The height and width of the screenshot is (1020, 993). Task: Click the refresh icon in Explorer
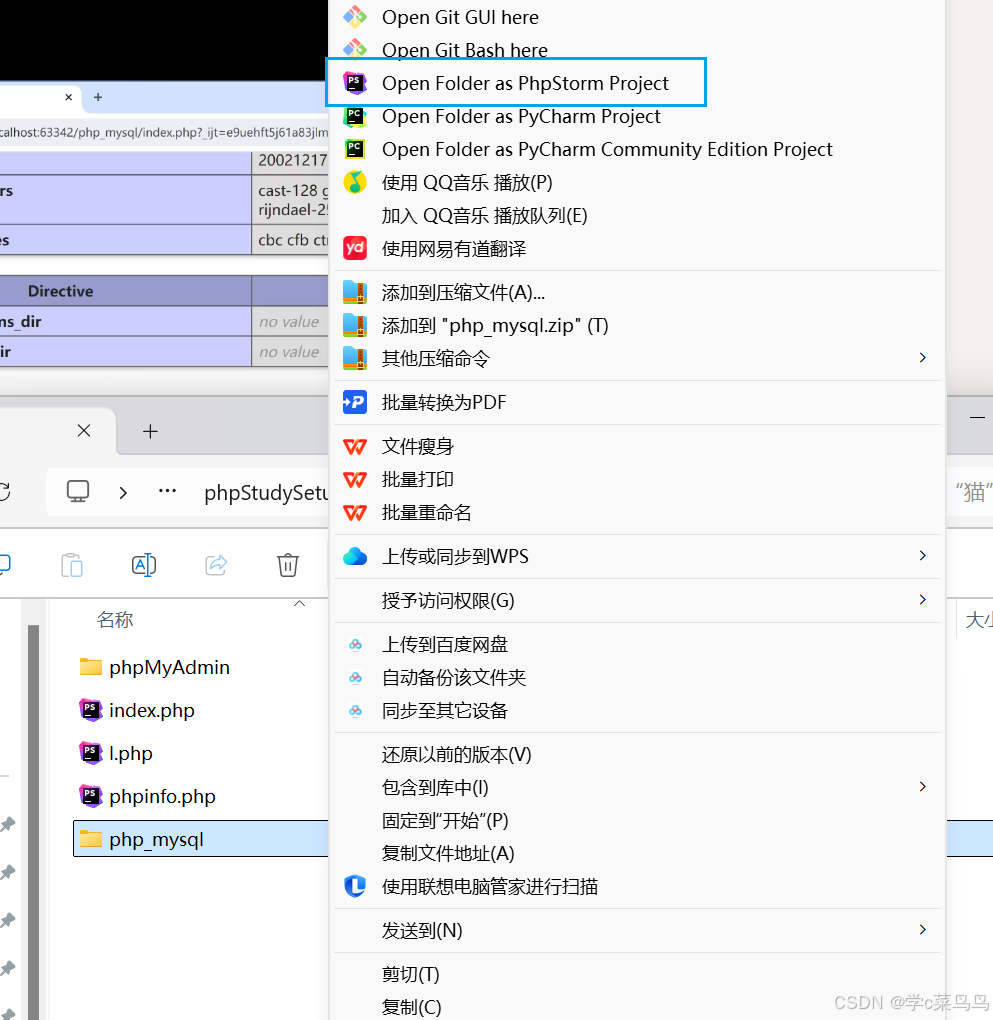pos(4,492)
